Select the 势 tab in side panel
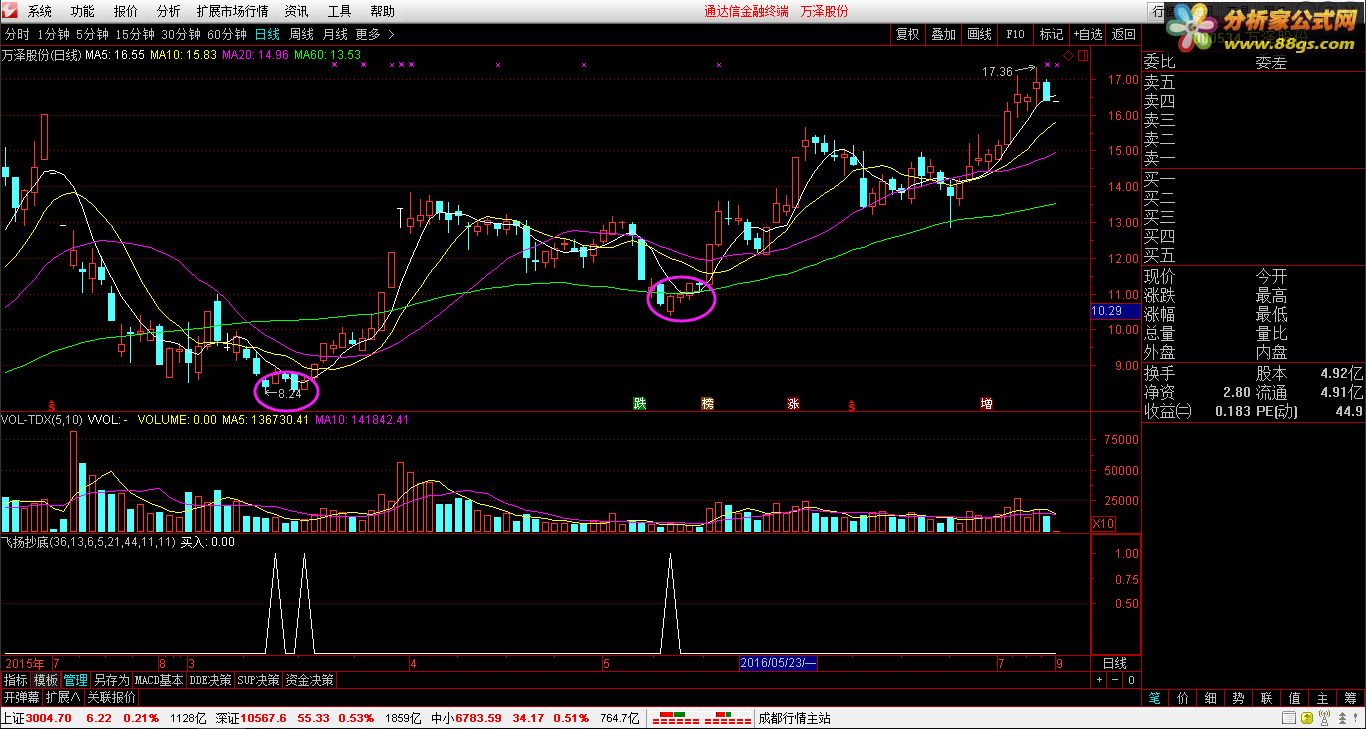This screenshot has height=729, width=1366. coord(1238,698)
